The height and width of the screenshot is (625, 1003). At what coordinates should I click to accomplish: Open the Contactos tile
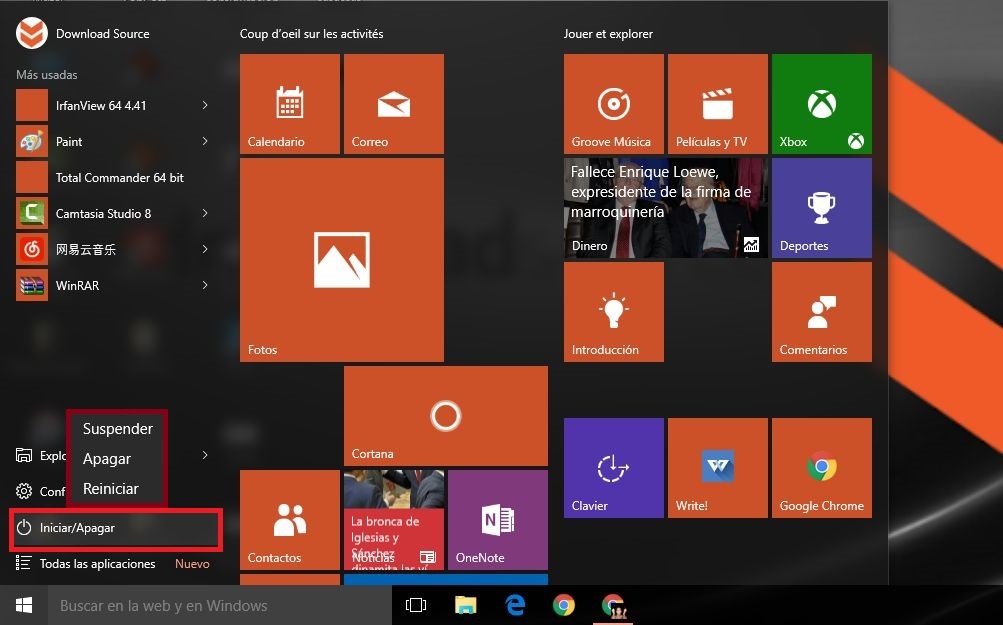(290, 519)
